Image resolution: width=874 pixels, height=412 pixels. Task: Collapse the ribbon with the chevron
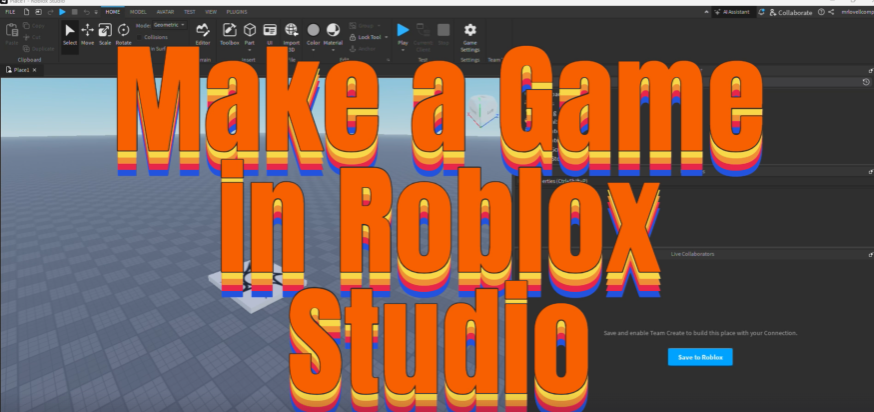[707, 12]
